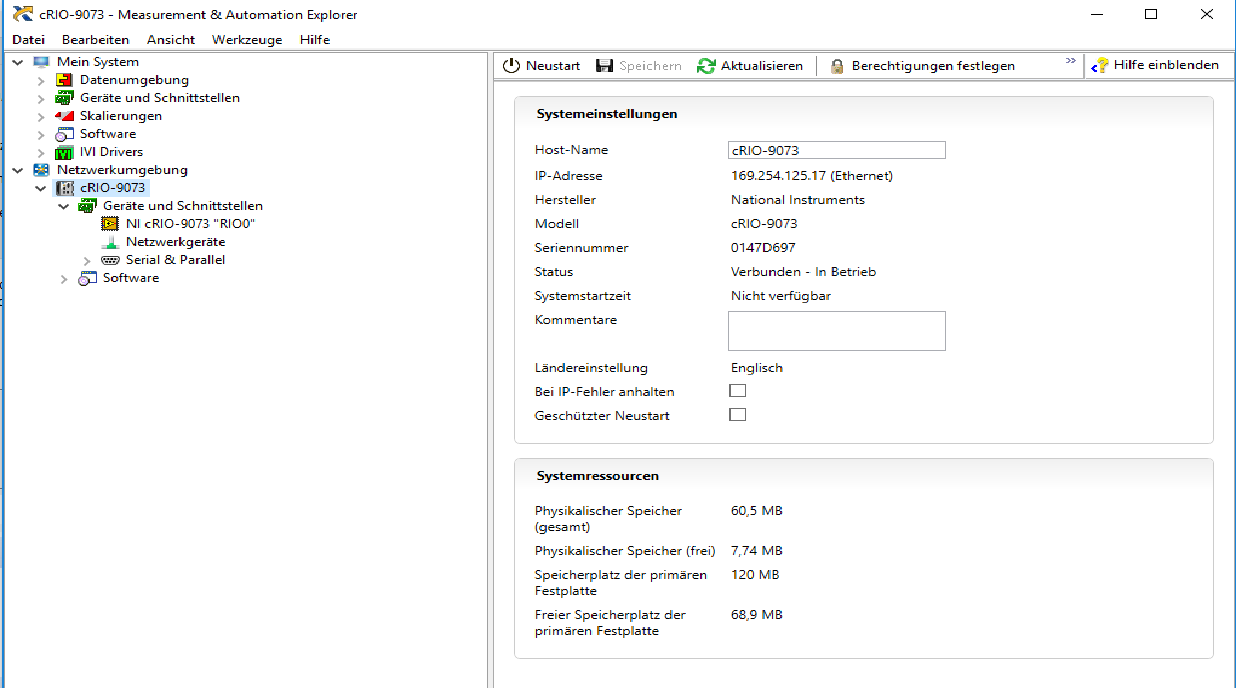Toggle the Bei IP-Fehler anhalten checkbox
The image size is (1236, 688).
click(738, 391)
